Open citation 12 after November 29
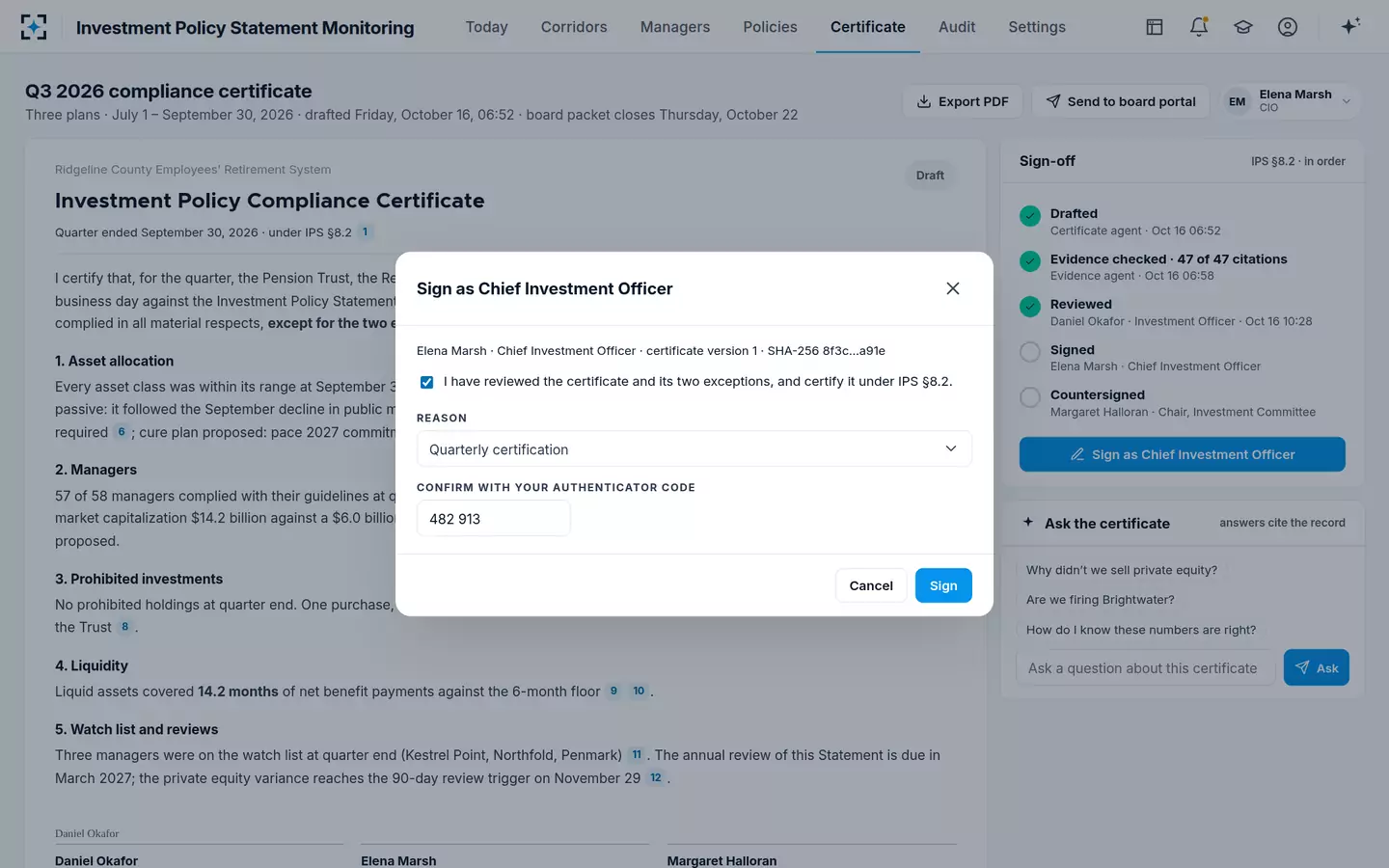Screen dimensions: 1389x868 [x=656, y=778]
